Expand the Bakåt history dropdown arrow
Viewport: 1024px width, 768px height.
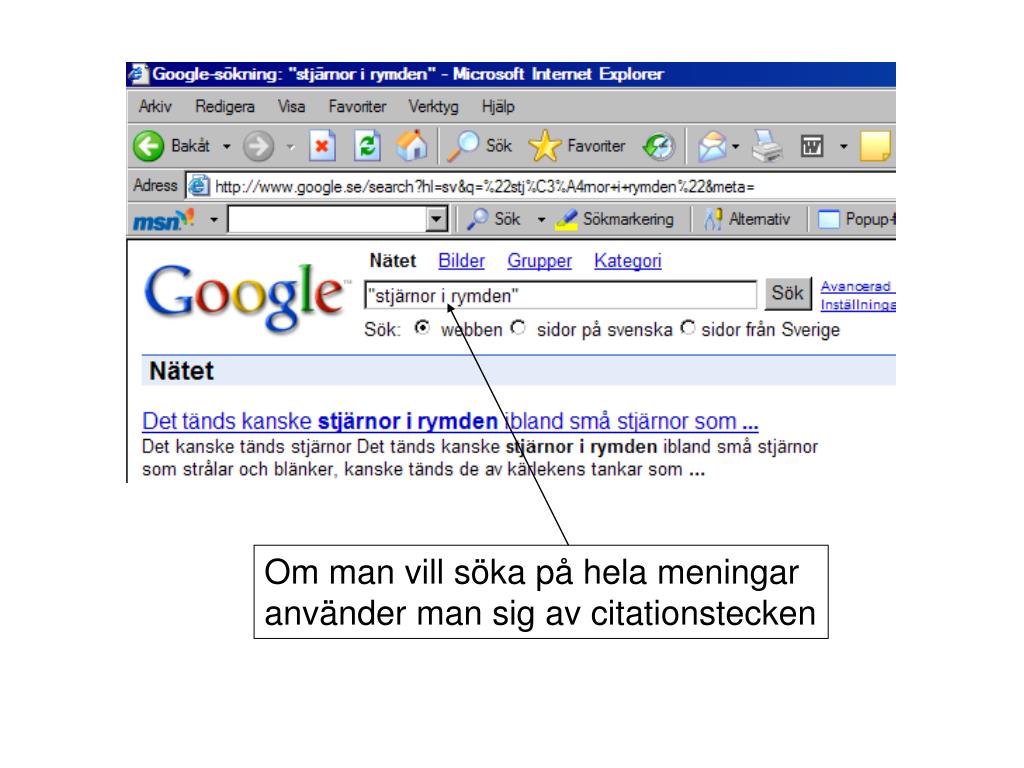click(x=227, y=146)
